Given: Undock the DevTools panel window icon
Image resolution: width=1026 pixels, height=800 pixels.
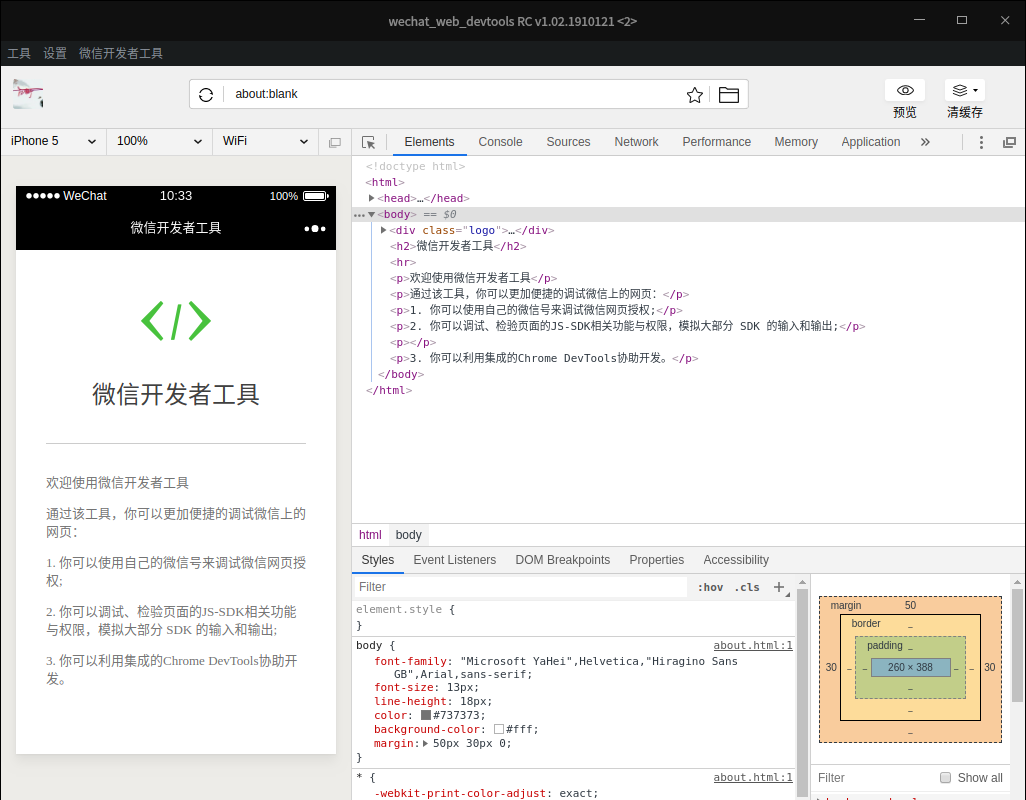Looking at the screenshot, I should (1009, 142).
